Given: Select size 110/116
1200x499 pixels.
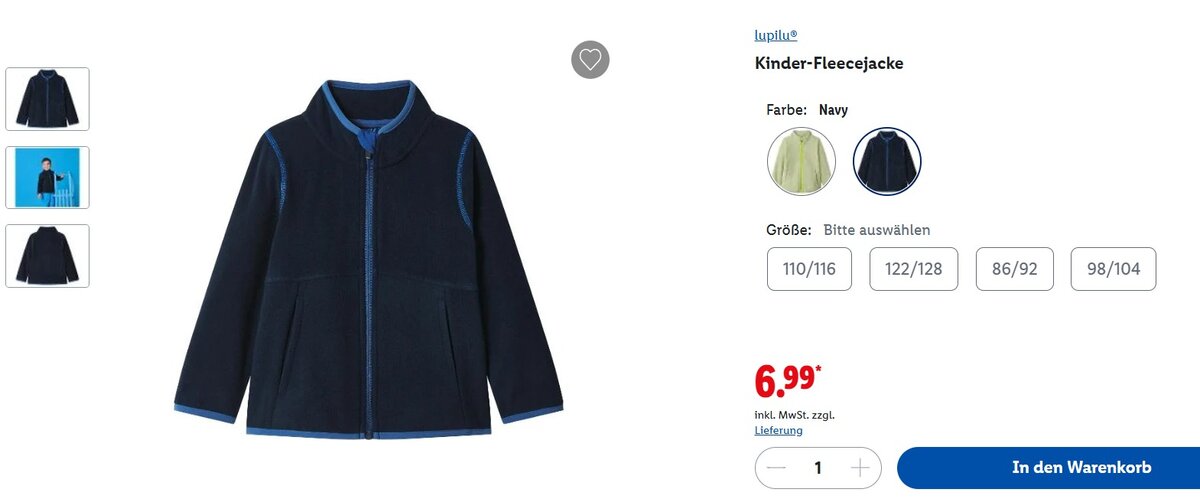Looking at the screenshot, I should click(809, 269).
